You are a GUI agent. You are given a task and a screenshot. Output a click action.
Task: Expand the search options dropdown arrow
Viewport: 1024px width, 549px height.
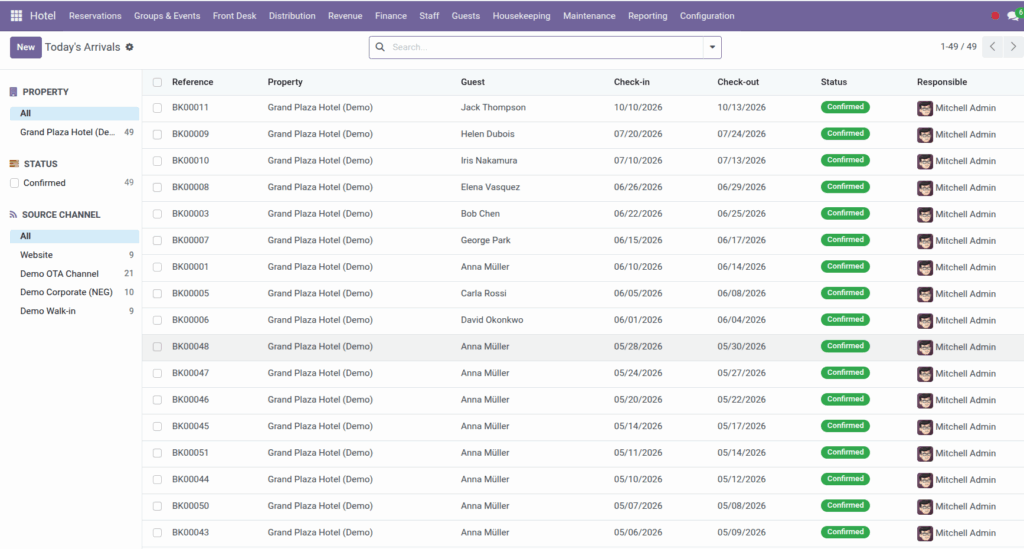712,47
